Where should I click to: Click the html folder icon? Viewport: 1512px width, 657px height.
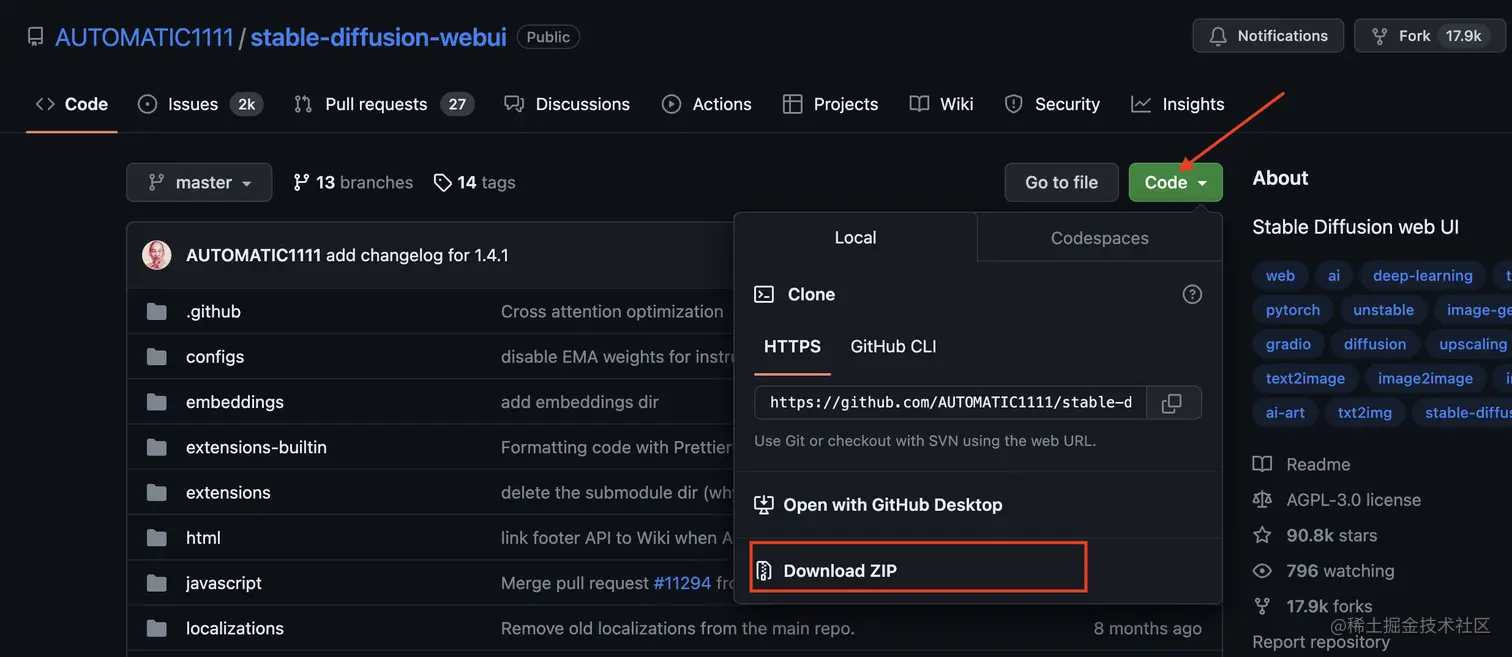(x=157, y=538)
